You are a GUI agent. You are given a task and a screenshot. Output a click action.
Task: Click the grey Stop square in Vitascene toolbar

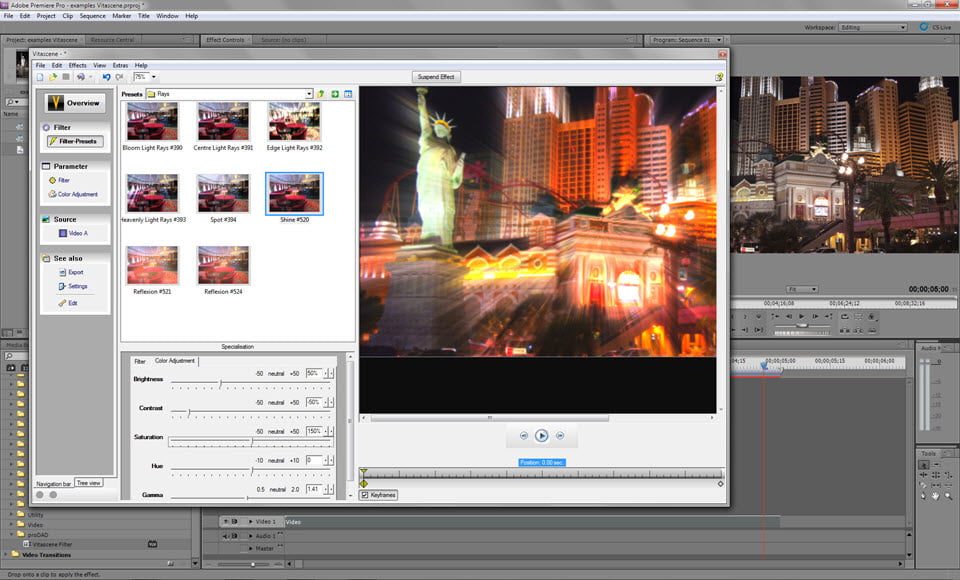coord(66,77)
